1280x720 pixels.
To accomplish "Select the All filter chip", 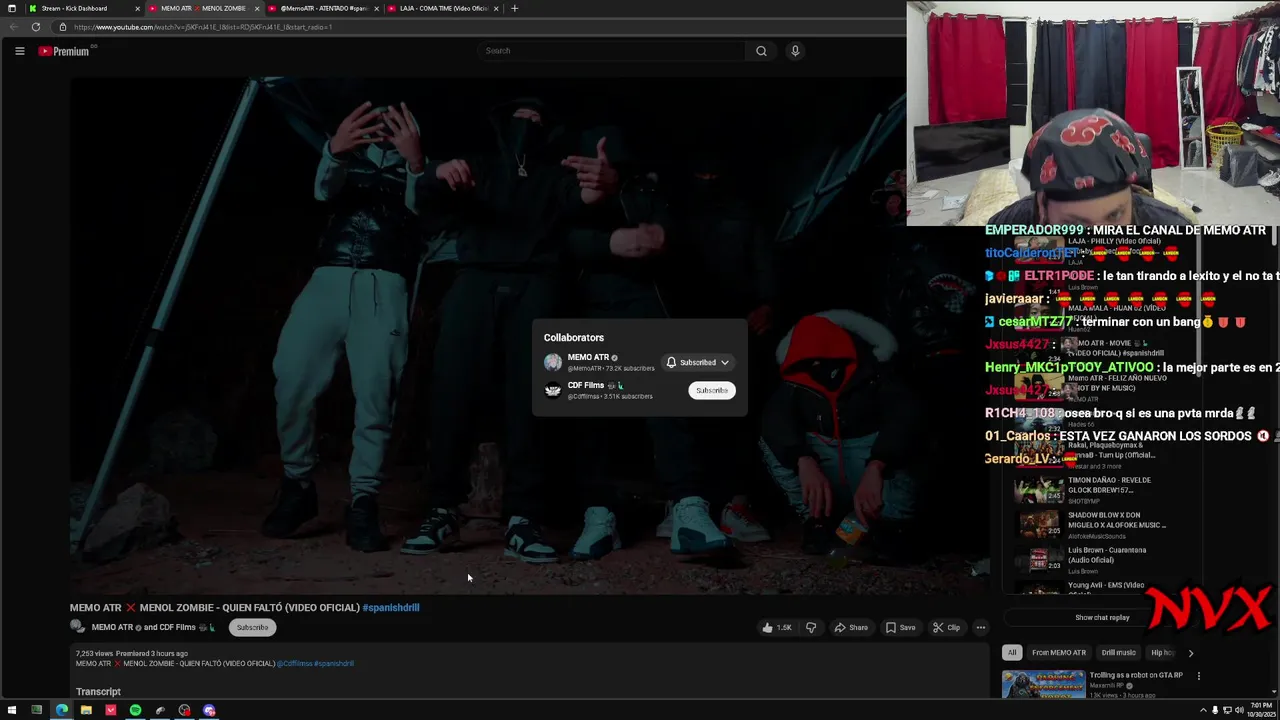I will click(1012, 653).
